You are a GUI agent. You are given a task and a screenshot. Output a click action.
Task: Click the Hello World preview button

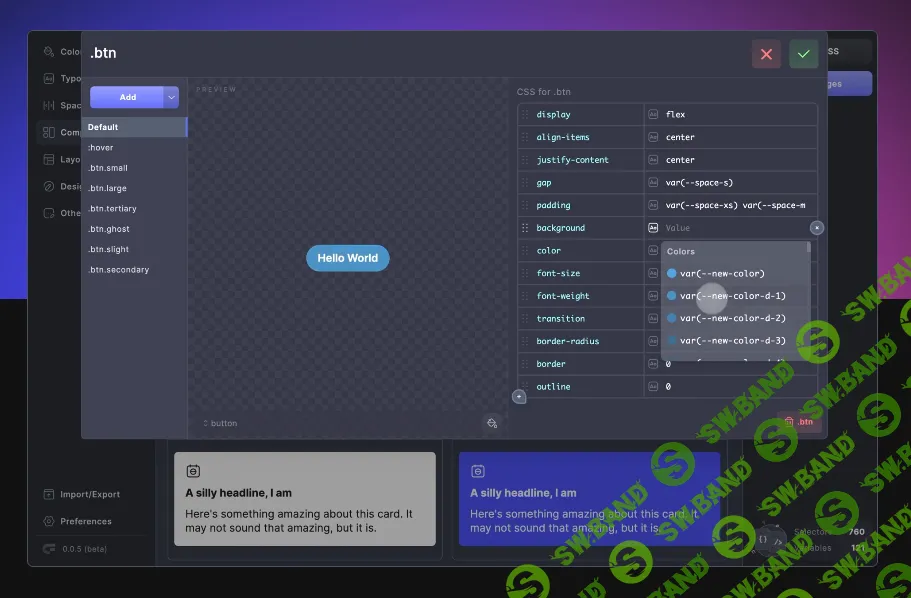[x=347, y=258]
